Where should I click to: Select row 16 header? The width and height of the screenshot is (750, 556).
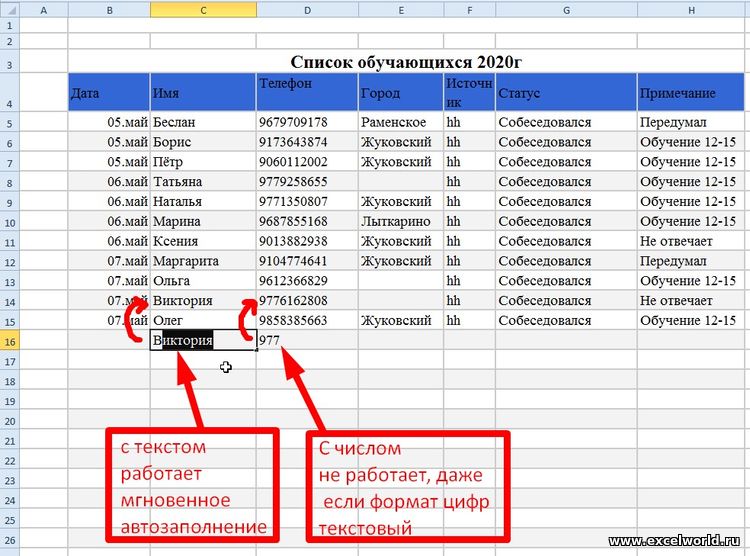point(10,341)
